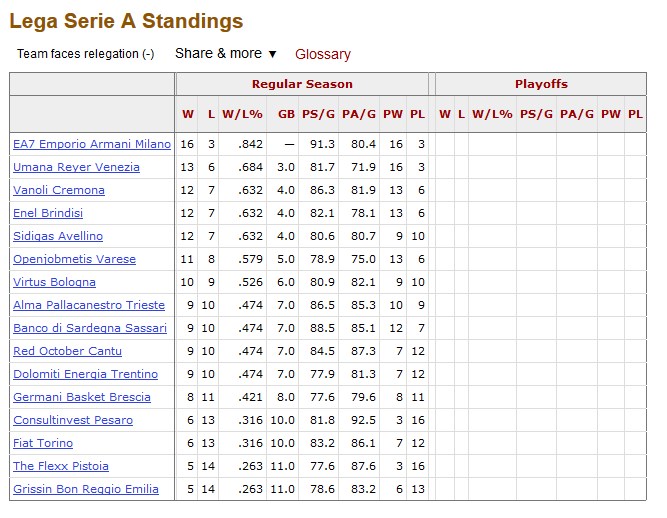
Task: Open Umana Reyer Venezia team link
Action: [x=76, y=167]
